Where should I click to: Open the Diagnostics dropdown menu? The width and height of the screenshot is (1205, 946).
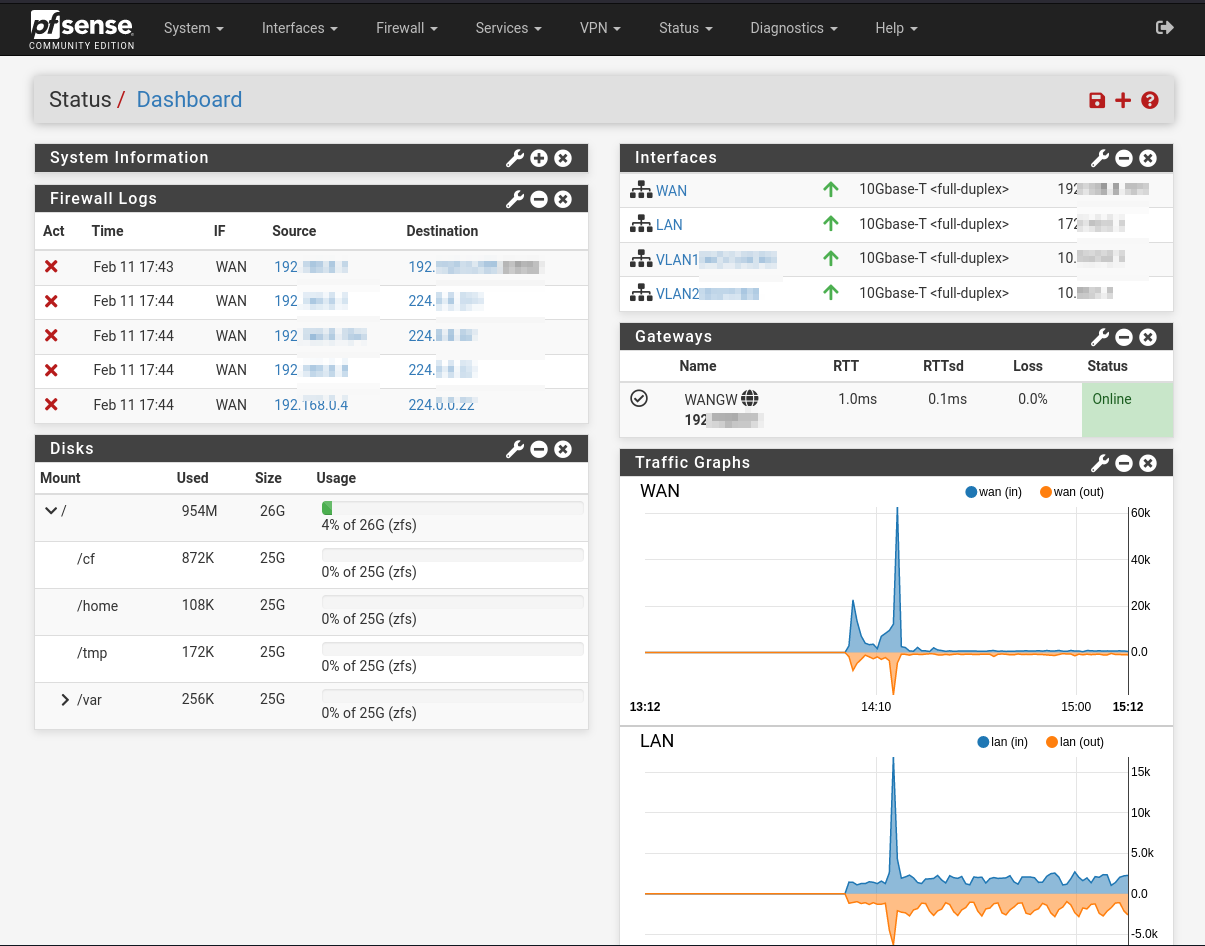(793, 28)
